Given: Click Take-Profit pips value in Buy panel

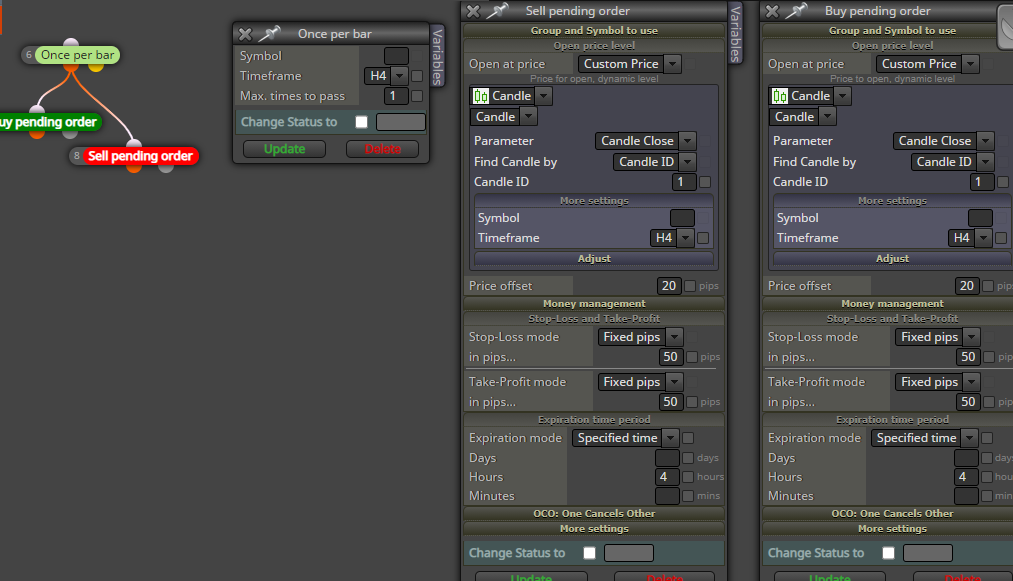Looking at the screenshot, I should [967, 402].
